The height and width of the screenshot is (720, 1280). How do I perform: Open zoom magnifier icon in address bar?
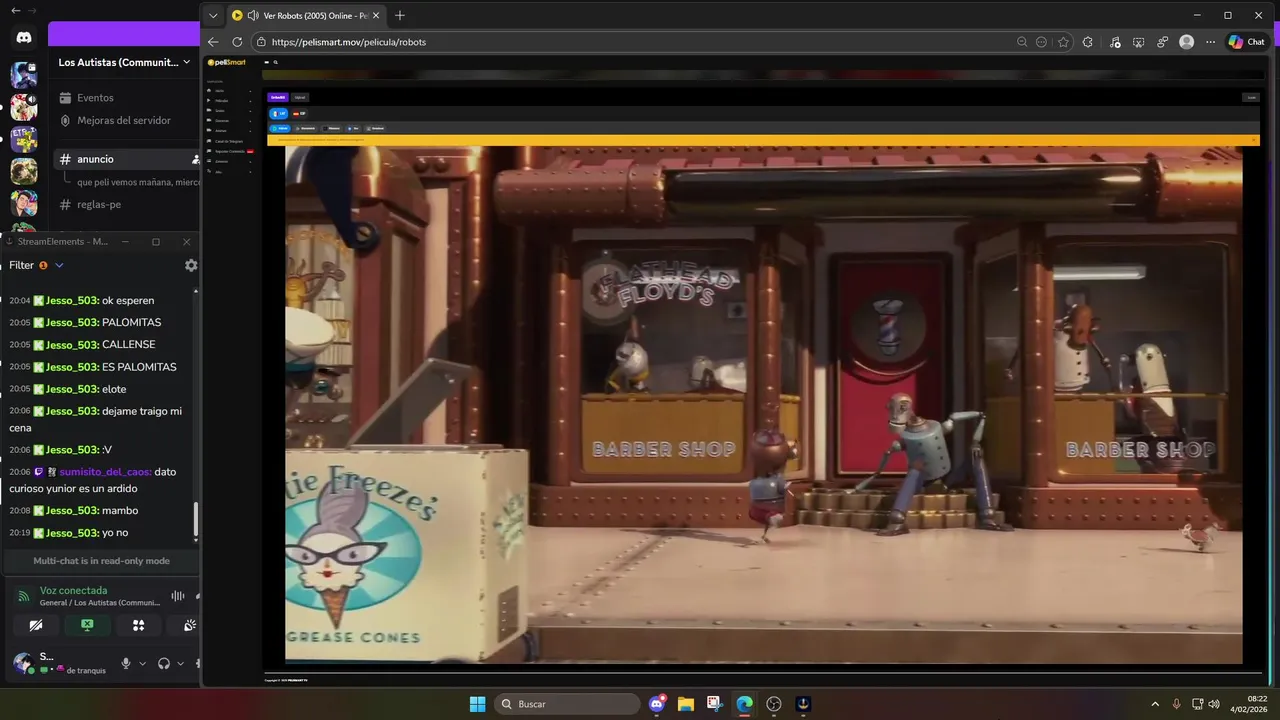pos(1021,42)
